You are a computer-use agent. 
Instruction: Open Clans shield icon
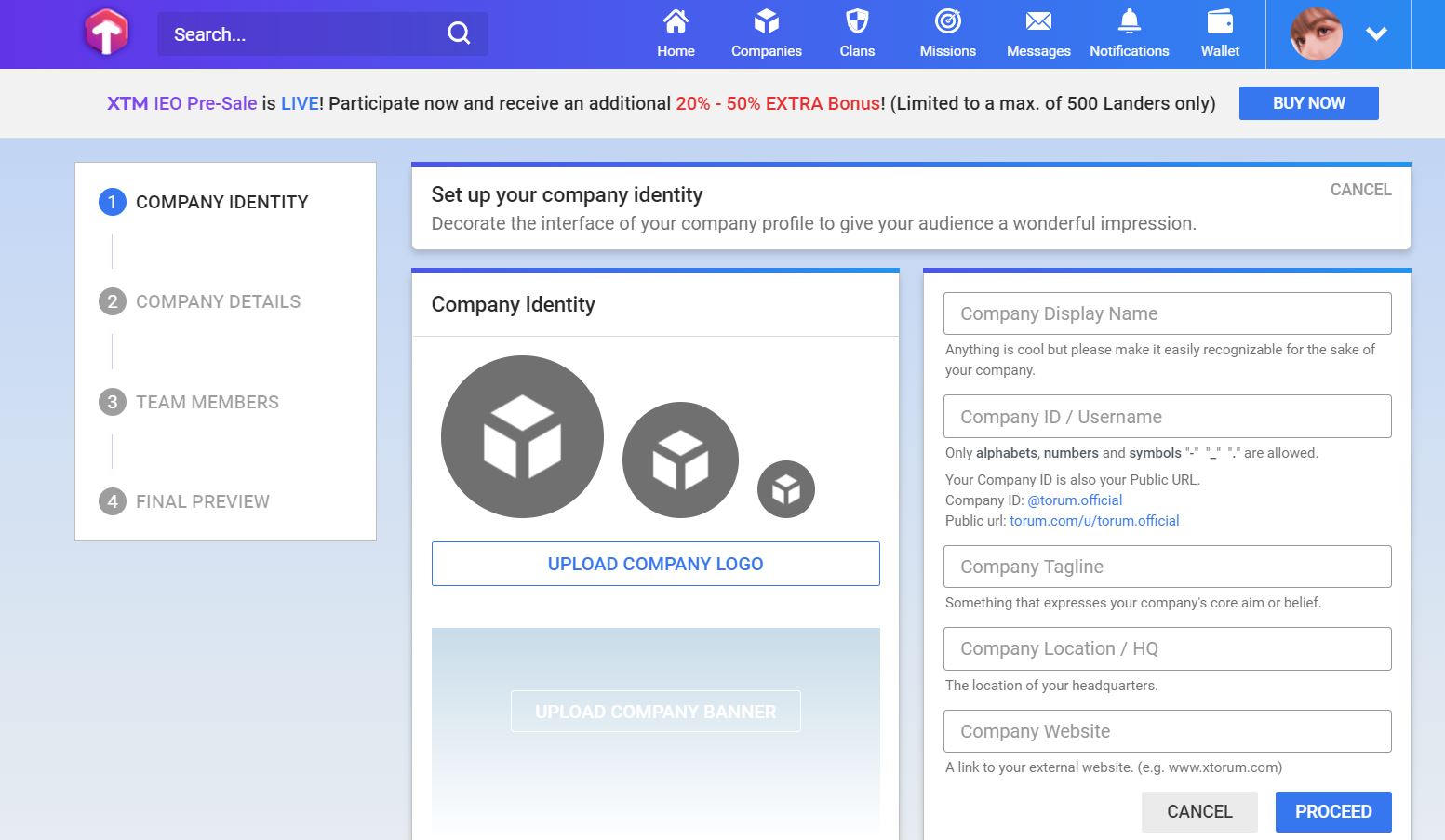(x=857, y=21)
